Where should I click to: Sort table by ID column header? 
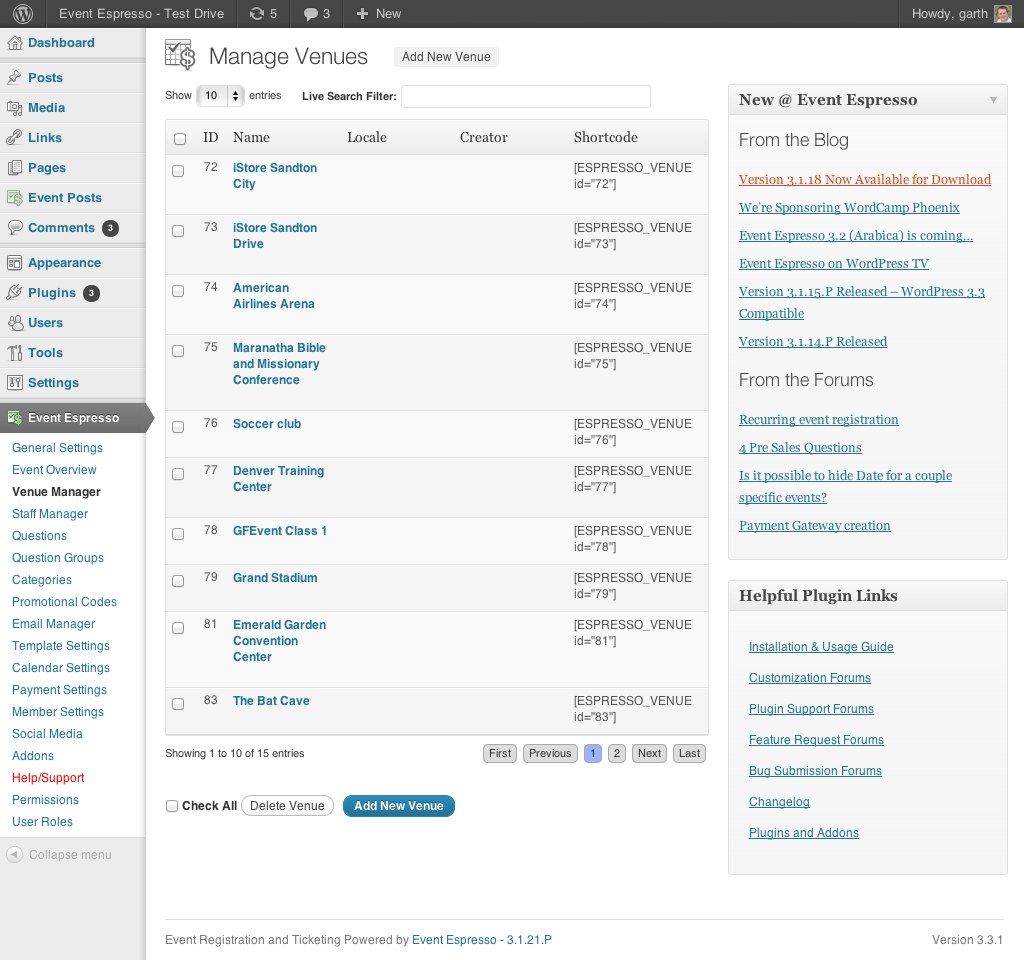pyautogui.click(x=210, y=137)
